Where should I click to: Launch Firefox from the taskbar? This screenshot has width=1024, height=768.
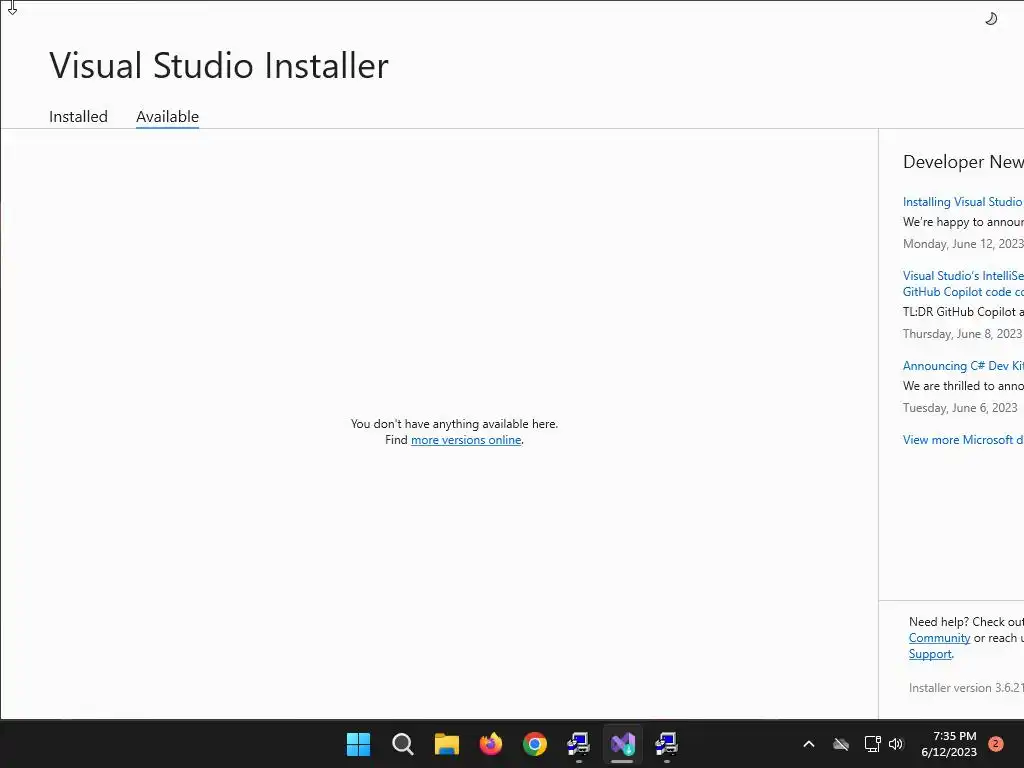(490, 744)
